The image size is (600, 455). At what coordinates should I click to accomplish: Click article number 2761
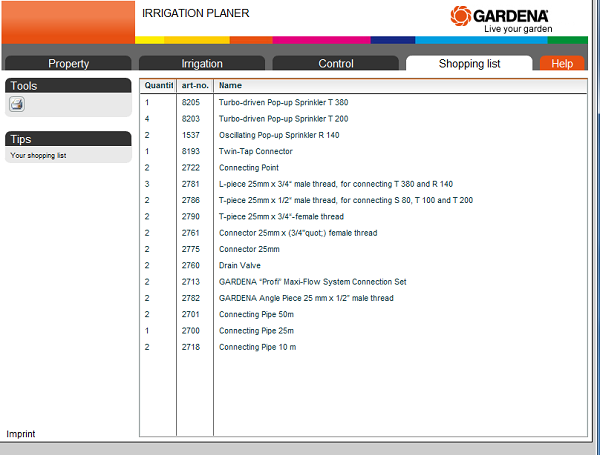point(191,233)
